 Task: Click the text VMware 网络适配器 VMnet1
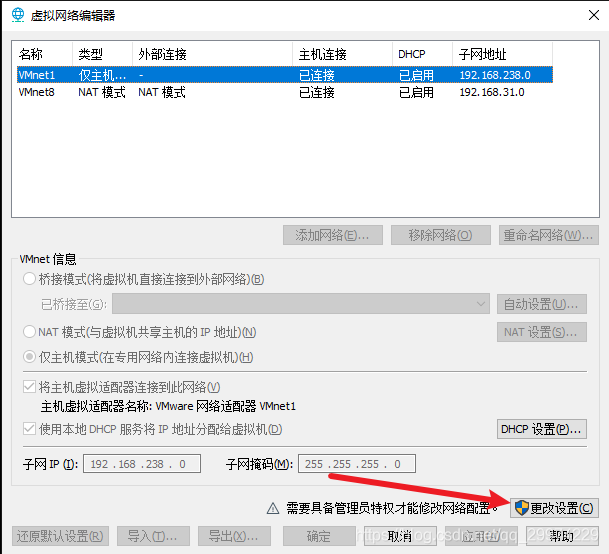click(226, 406)
